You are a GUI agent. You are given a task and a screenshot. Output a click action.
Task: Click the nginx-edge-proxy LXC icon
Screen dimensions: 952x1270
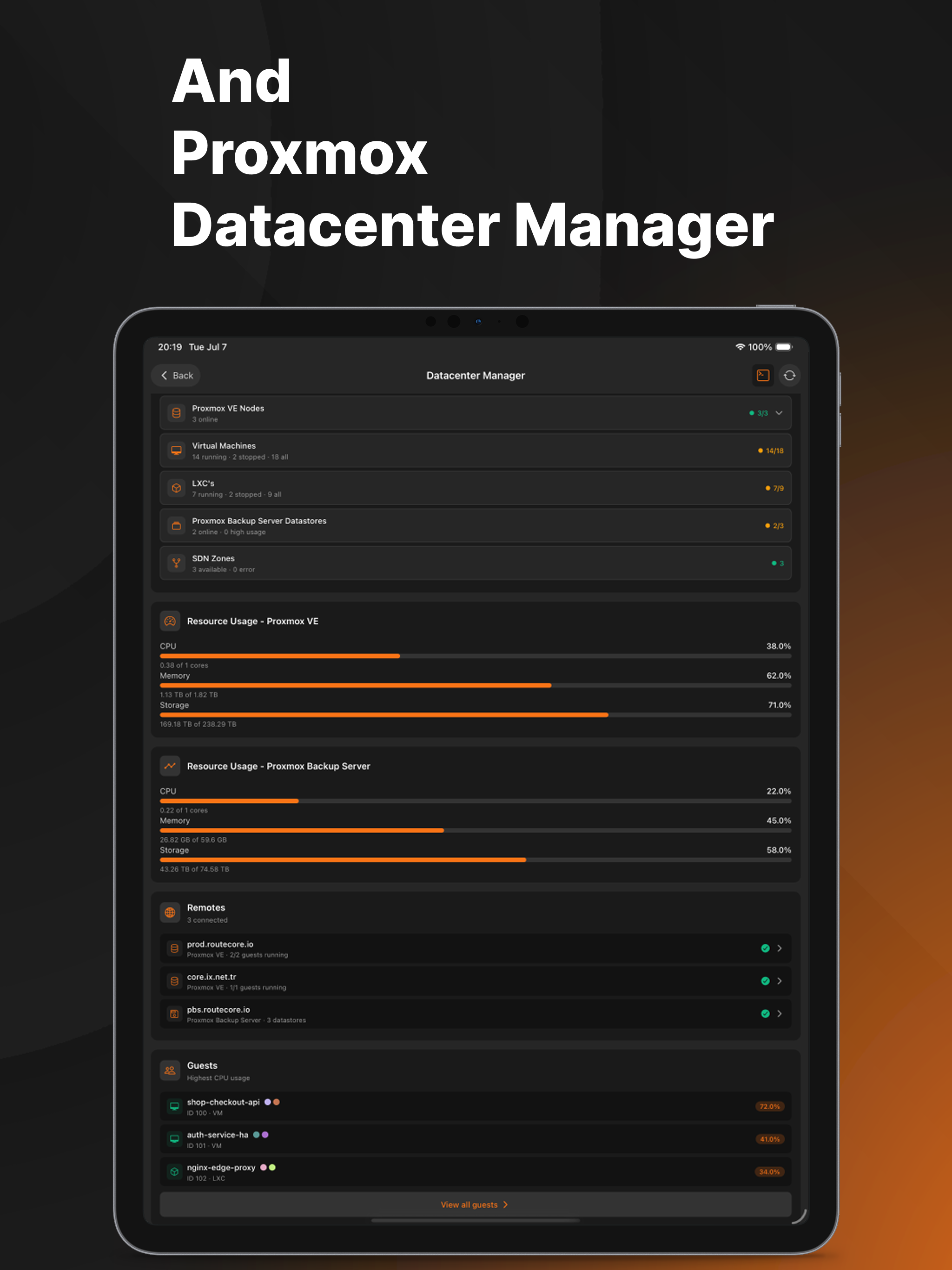point(175,1172)
